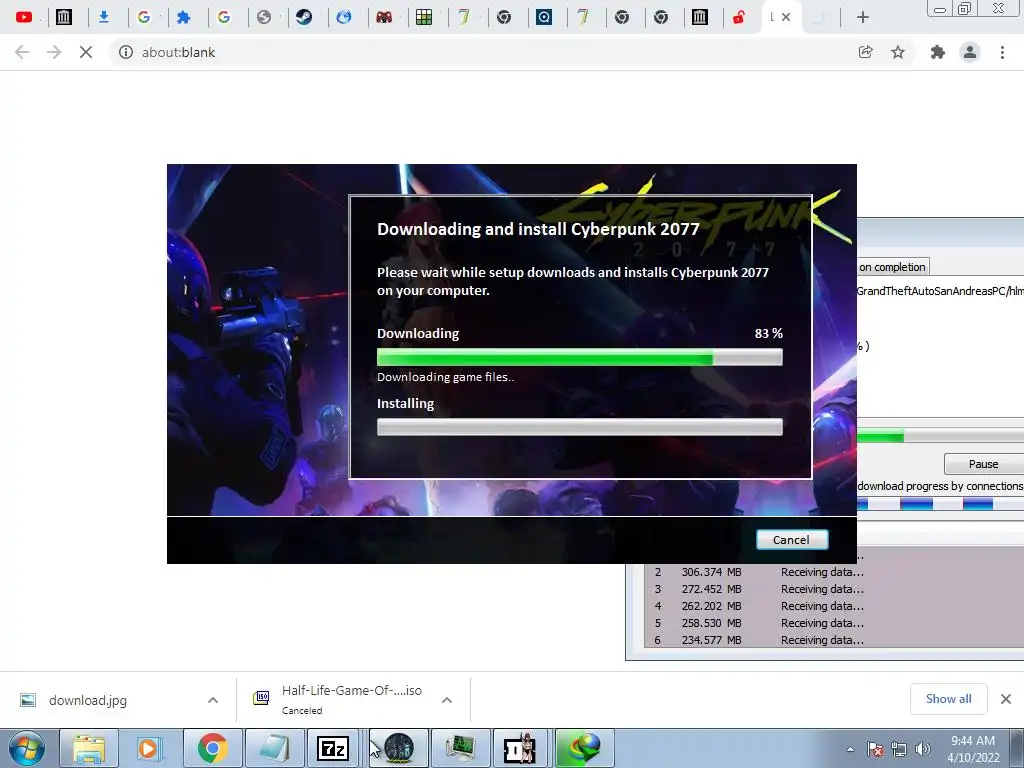
Task: Switch to Chrome in the taskbar
Action: [212, 748]
